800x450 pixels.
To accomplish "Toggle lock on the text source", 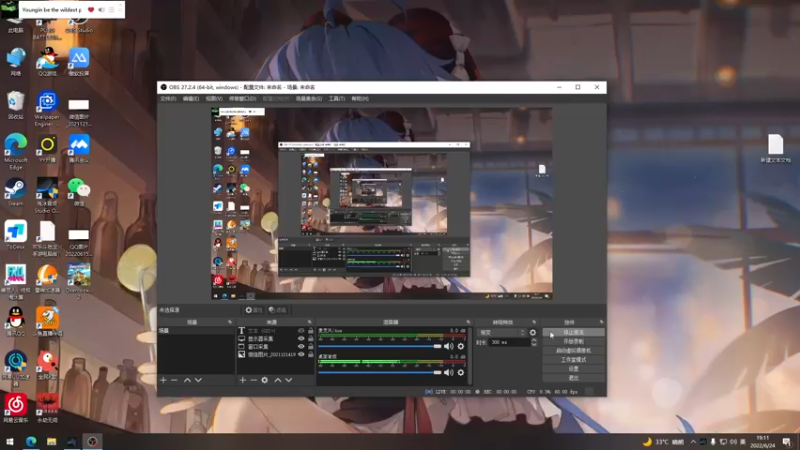I will (x=311, y=331).
